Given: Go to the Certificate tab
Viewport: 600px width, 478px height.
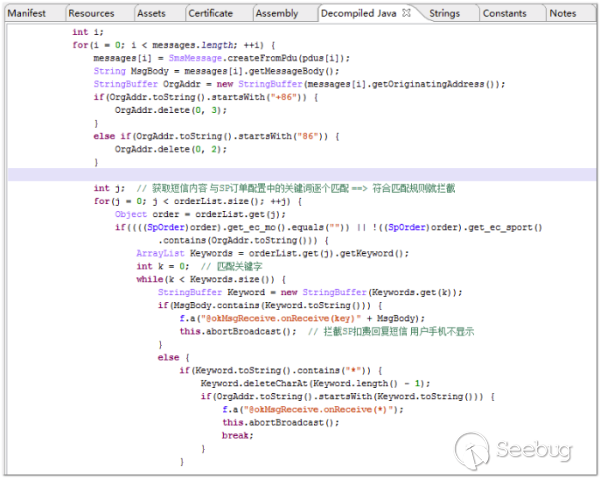Looking at the screenshot, I should [210, 13].
